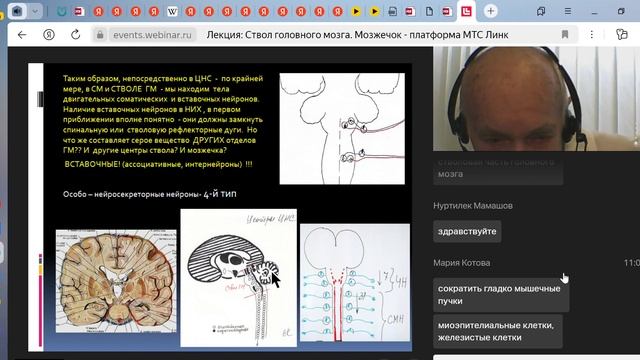Click chat sender name 'Нуртилек Мамашов'

[x=473, y=206]
